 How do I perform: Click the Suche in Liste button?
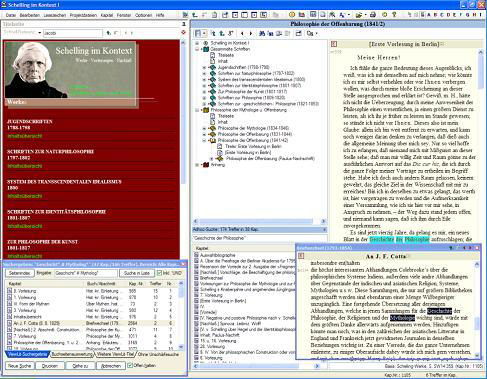(137, 273)
